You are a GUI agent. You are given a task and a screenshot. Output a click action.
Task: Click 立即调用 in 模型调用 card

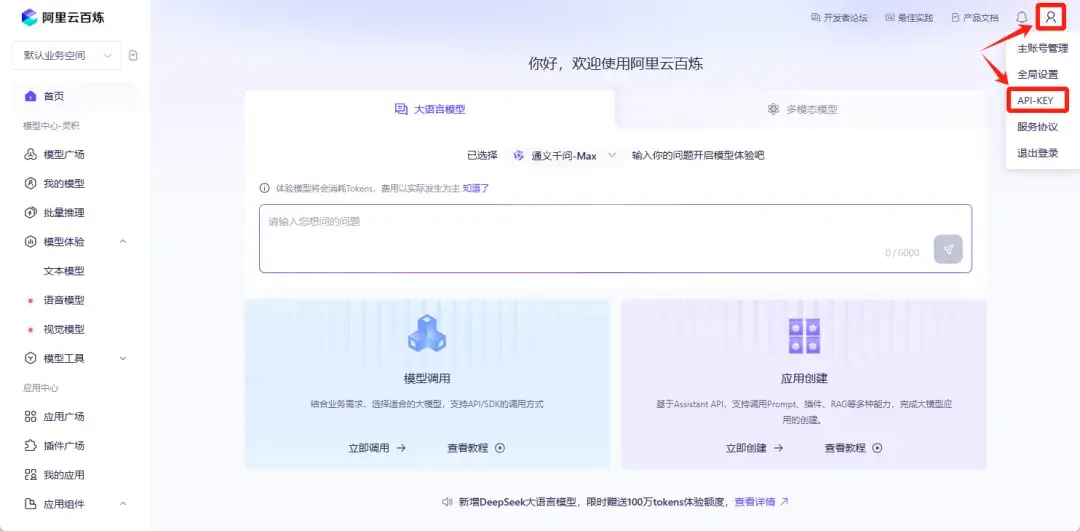tap(377, 448)
